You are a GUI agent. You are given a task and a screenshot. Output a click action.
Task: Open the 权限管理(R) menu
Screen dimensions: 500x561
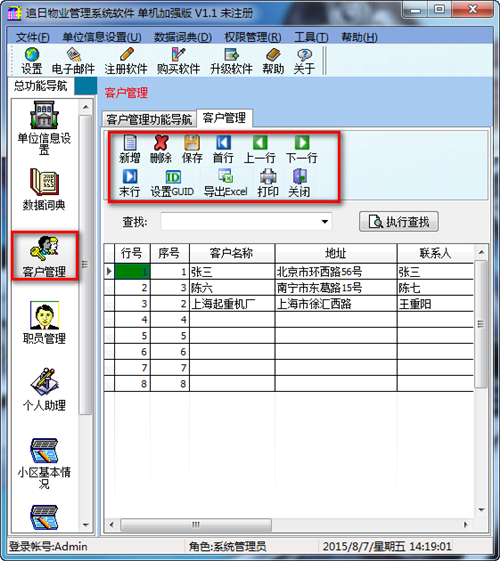[x=253, y=37]
